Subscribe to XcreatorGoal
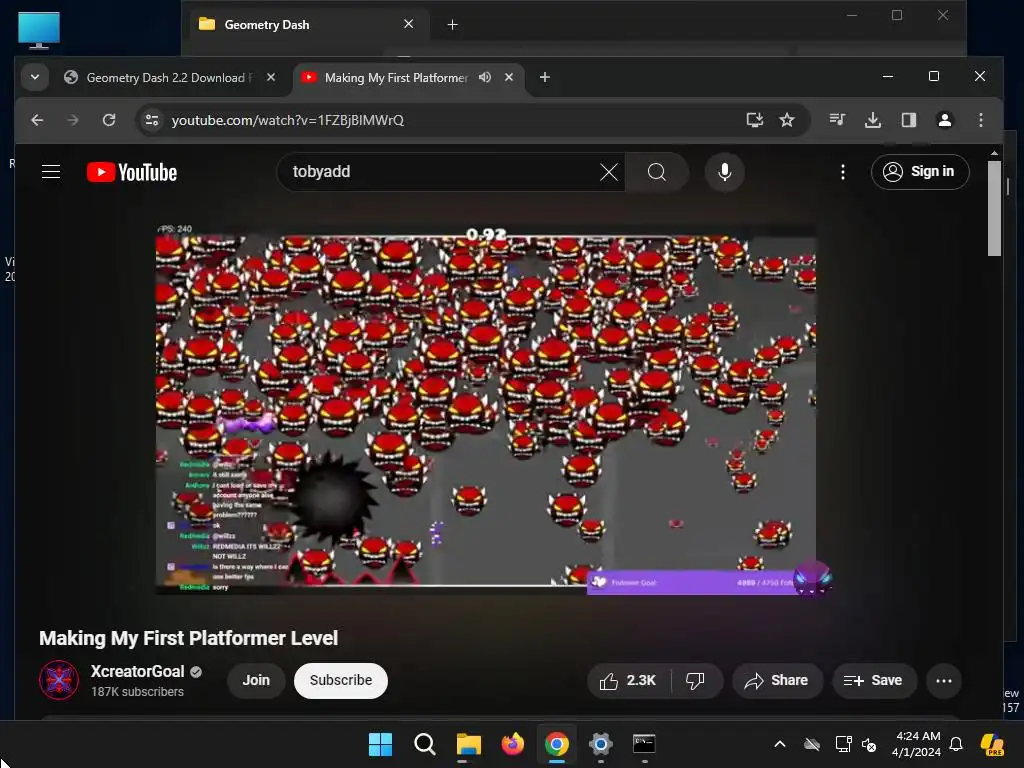The height and width of the screenshot is (768, 1024). tap(341, 680)
